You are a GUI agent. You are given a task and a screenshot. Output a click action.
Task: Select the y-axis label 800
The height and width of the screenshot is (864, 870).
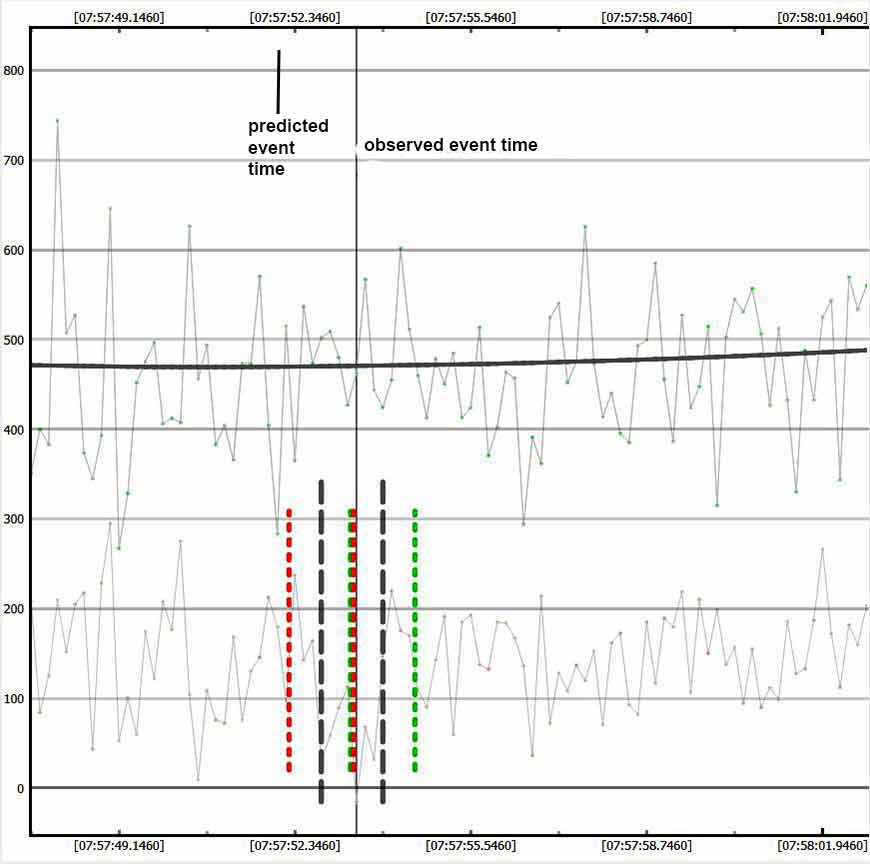[x=14, y=70]
